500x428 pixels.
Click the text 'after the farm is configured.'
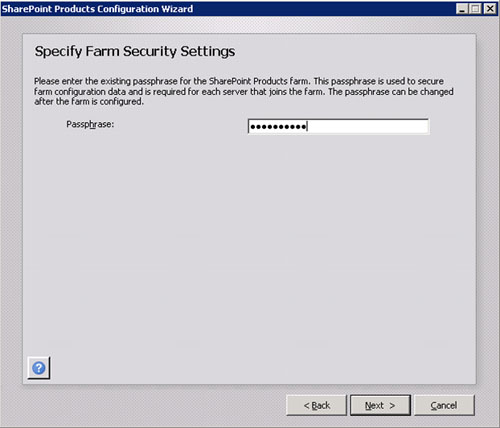tap(89, 101)
